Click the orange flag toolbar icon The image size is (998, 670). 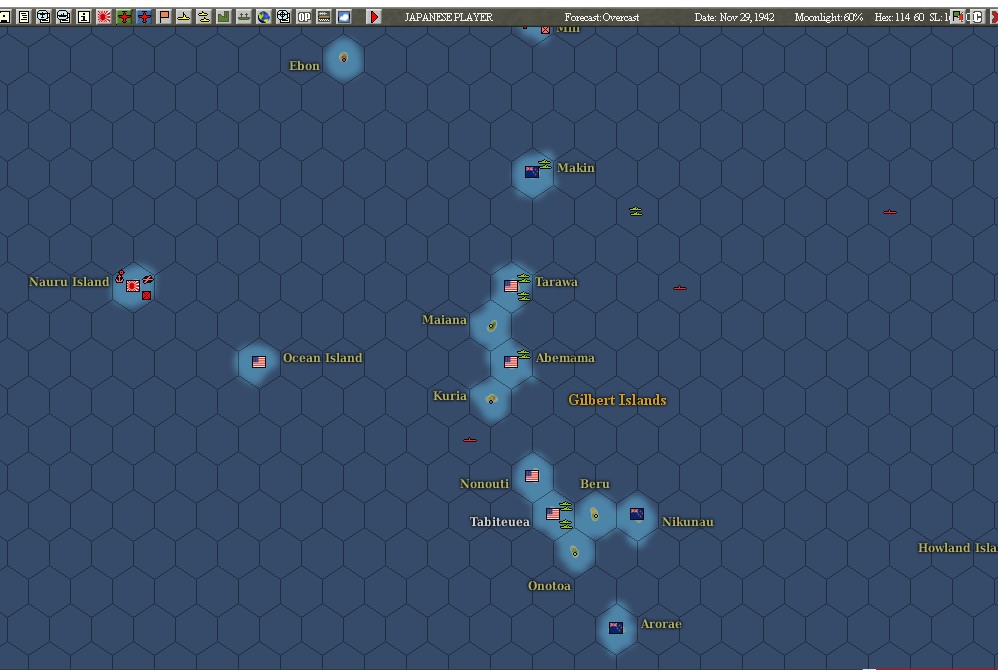[x=164, y=17]
